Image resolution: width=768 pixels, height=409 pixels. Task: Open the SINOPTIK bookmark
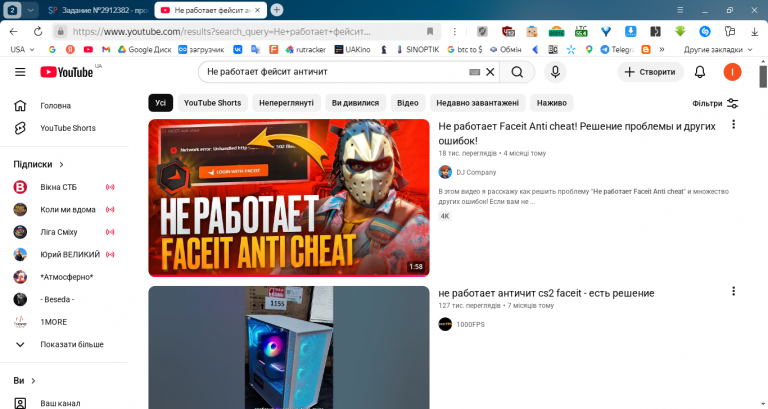pos(418,49)
